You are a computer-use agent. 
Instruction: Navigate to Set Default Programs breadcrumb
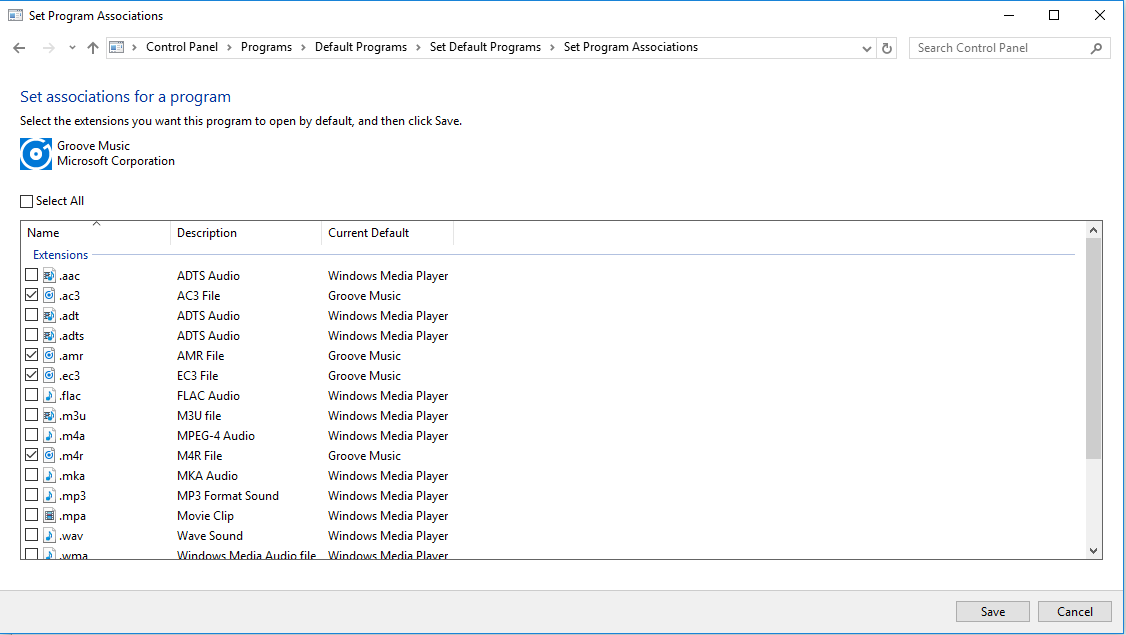click(485, 47)
